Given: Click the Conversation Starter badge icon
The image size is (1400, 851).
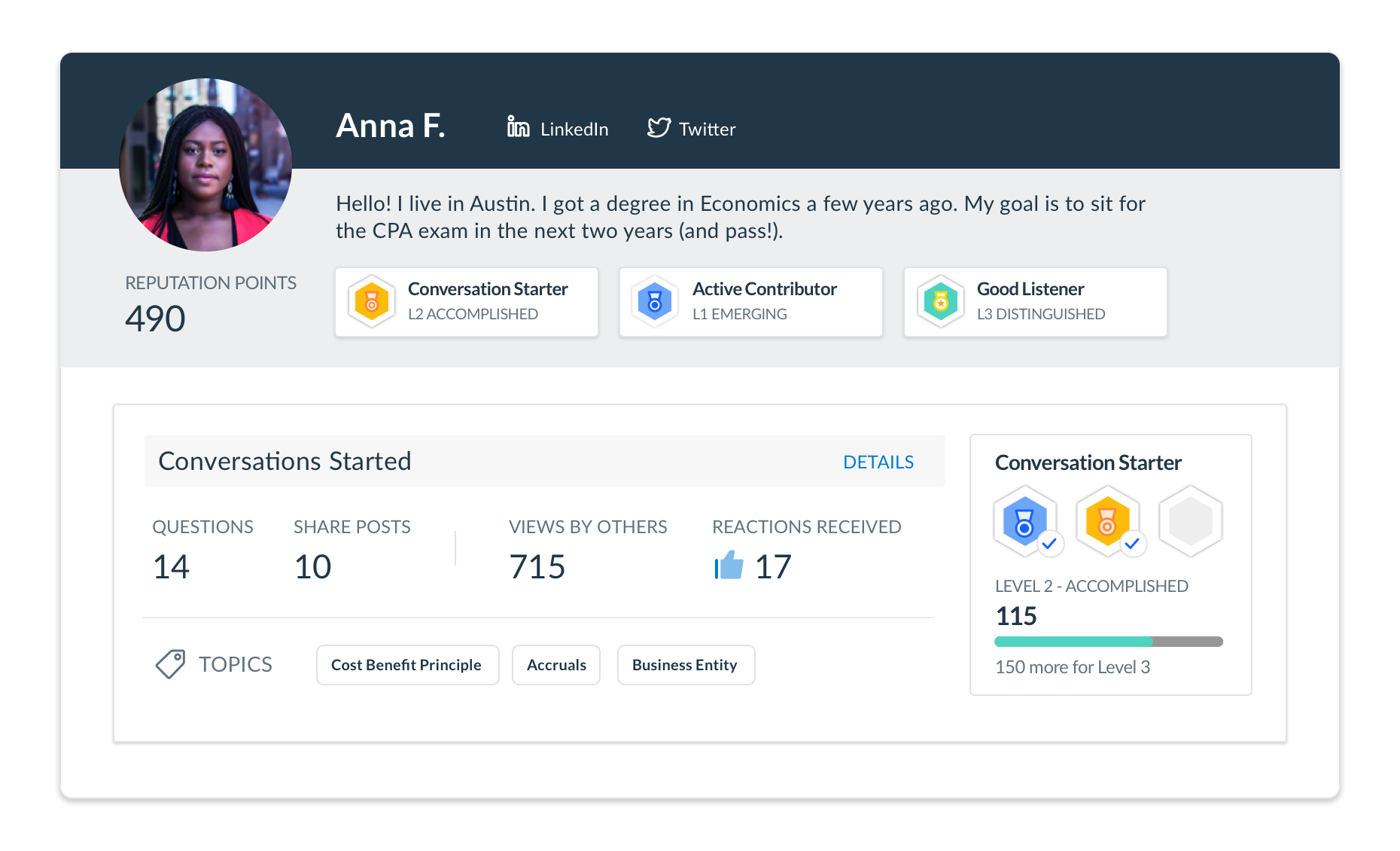Looking at the screenshot, I should tap(372, 301).
